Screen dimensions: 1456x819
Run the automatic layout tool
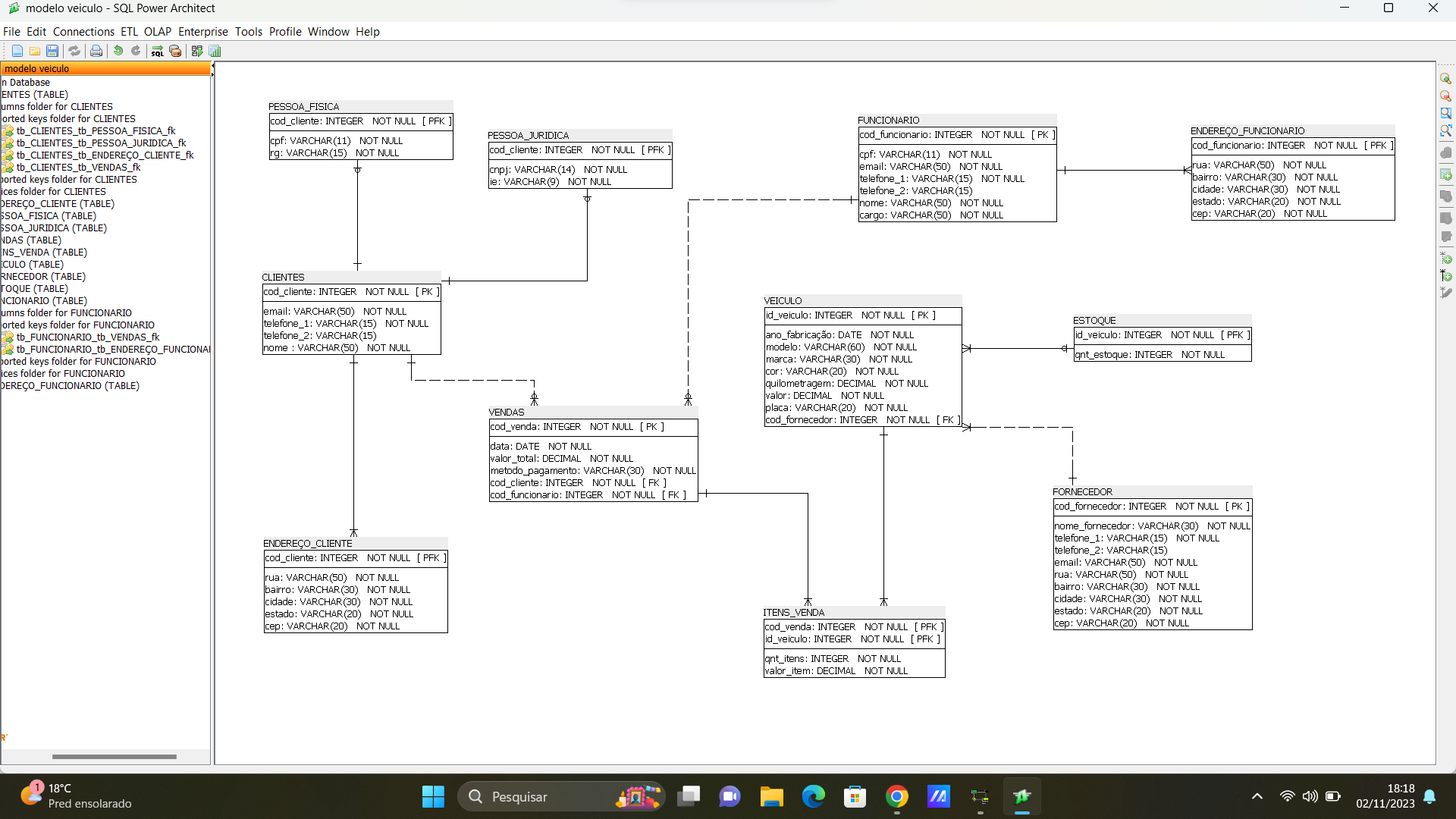[197, 51]
